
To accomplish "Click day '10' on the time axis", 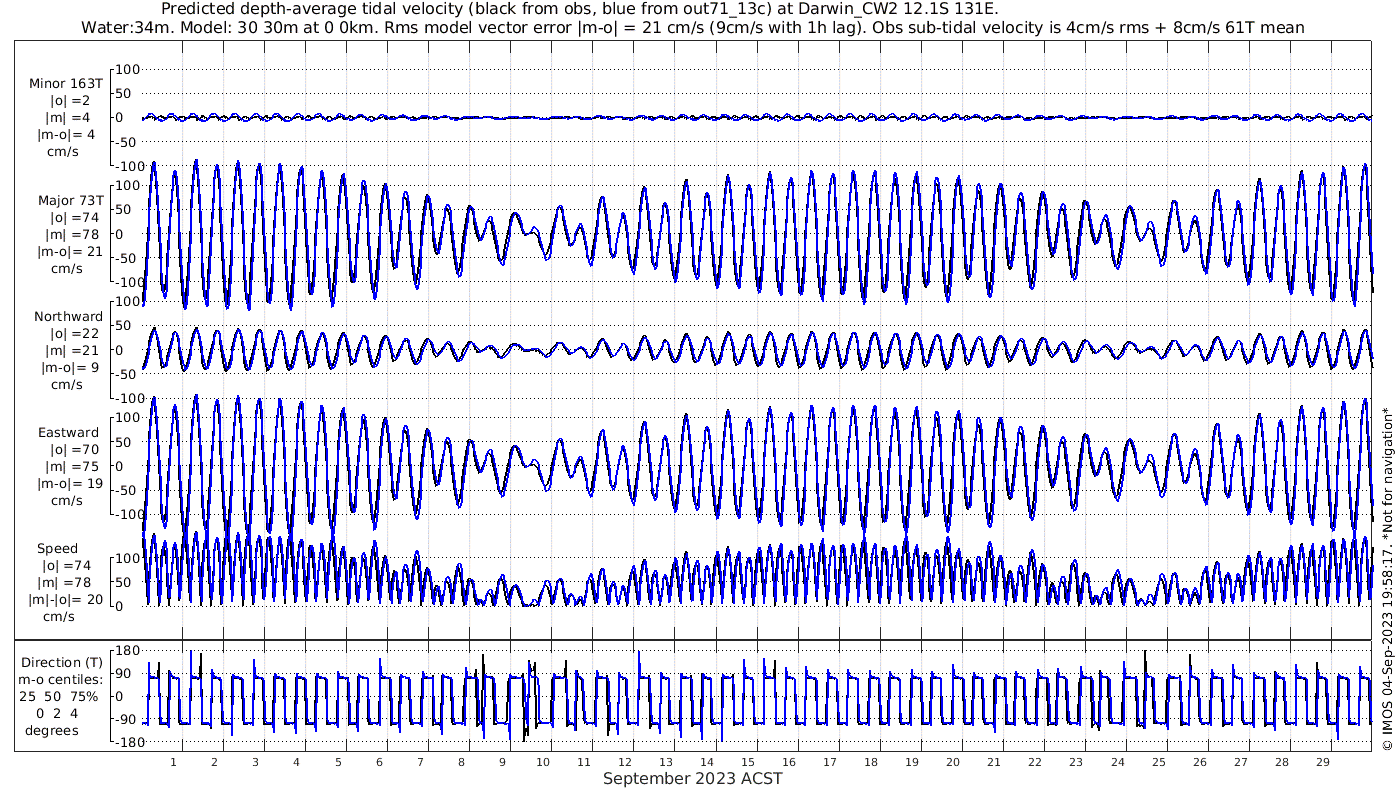I will [x=543, y=762].
